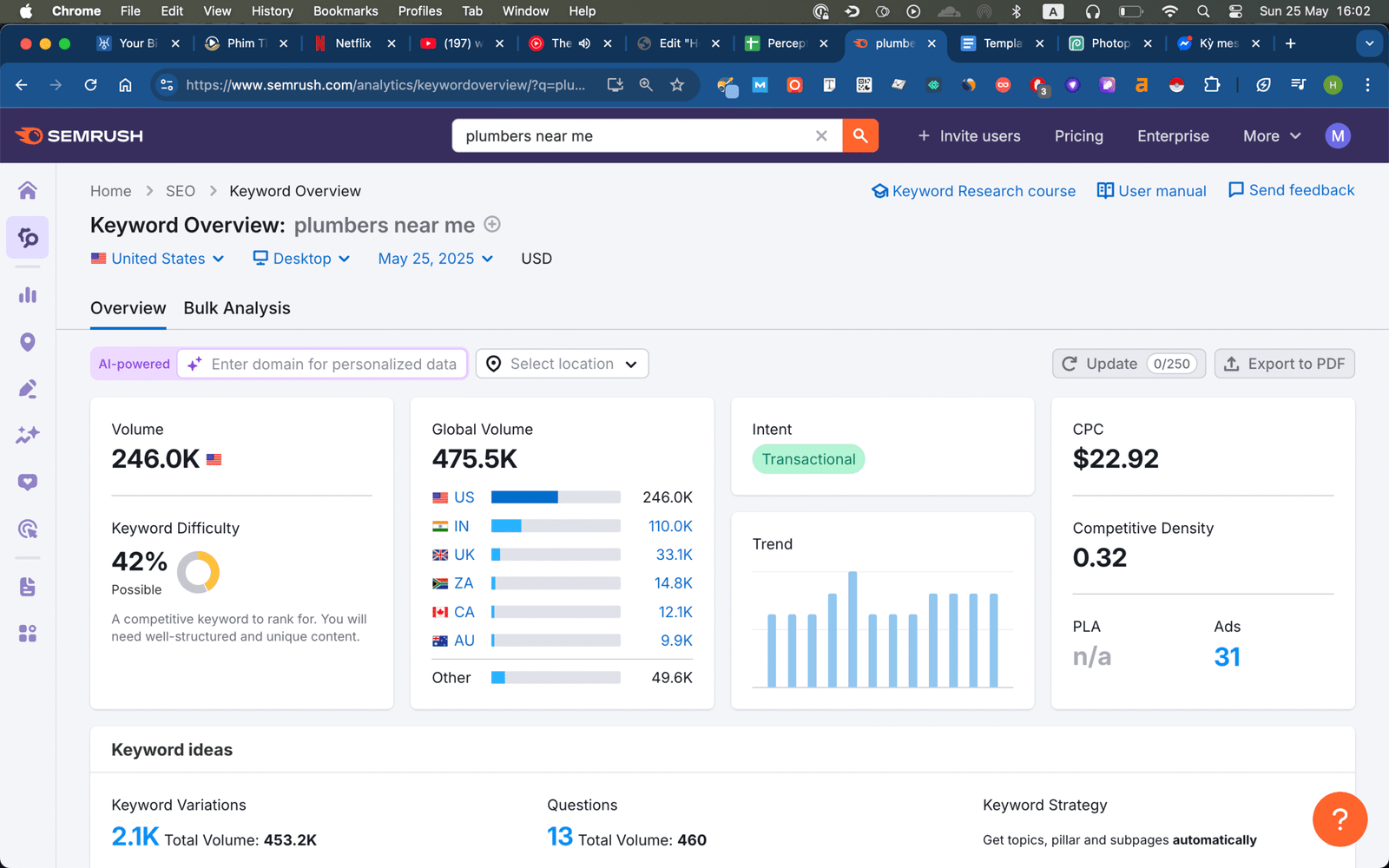Open the Keyword Research course link
Viewport: 1389px width, 868px height.
[973, 191]
